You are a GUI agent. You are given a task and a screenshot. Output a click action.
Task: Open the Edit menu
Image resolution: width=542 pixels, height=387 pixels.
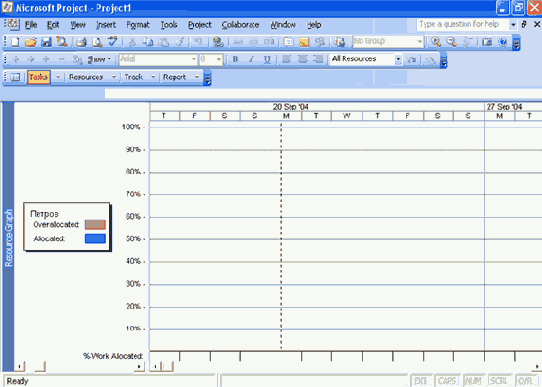point(53,25)
